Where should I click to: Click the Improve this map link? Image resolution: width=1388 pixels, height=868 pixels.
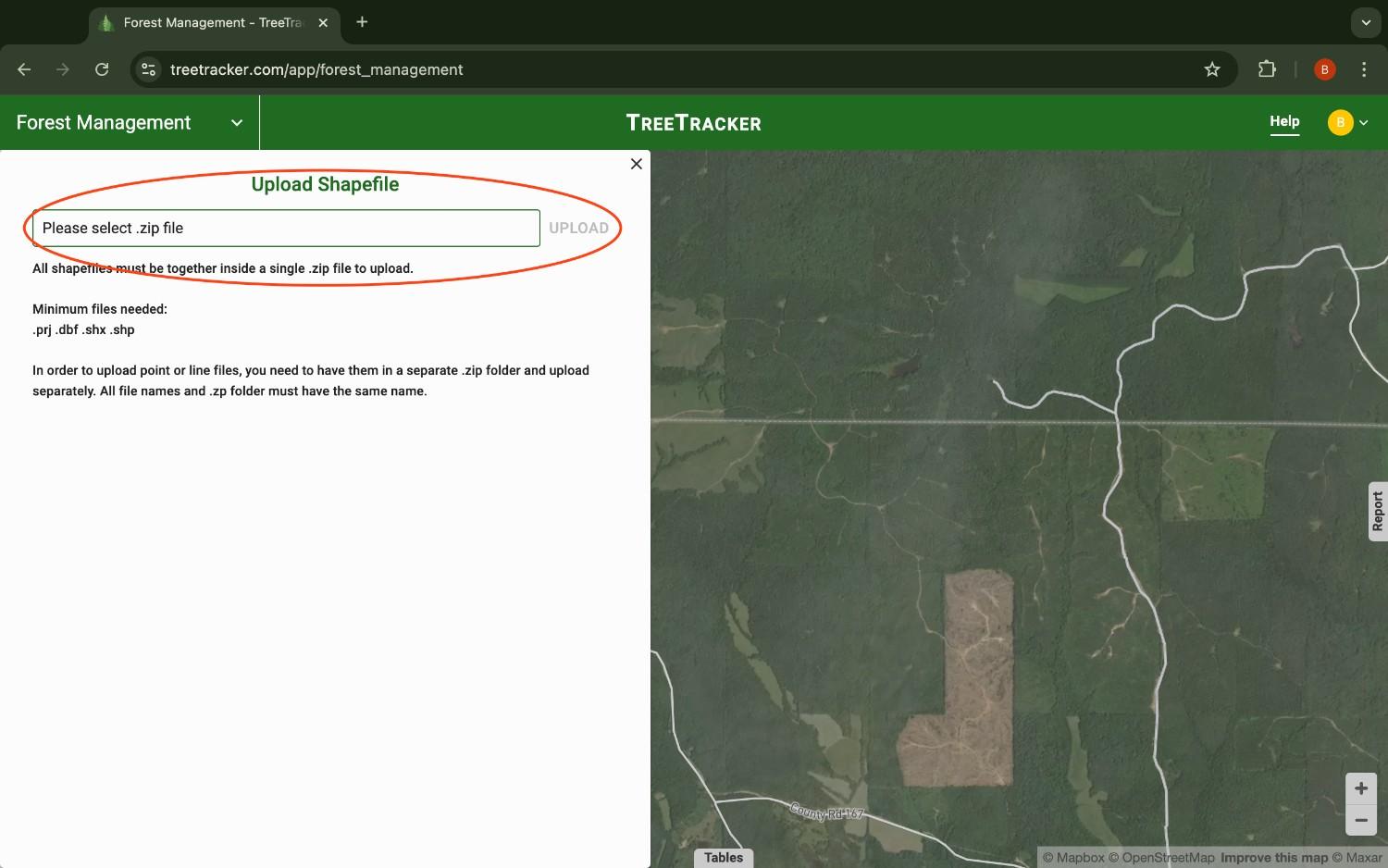click(x=1274, y=857)
